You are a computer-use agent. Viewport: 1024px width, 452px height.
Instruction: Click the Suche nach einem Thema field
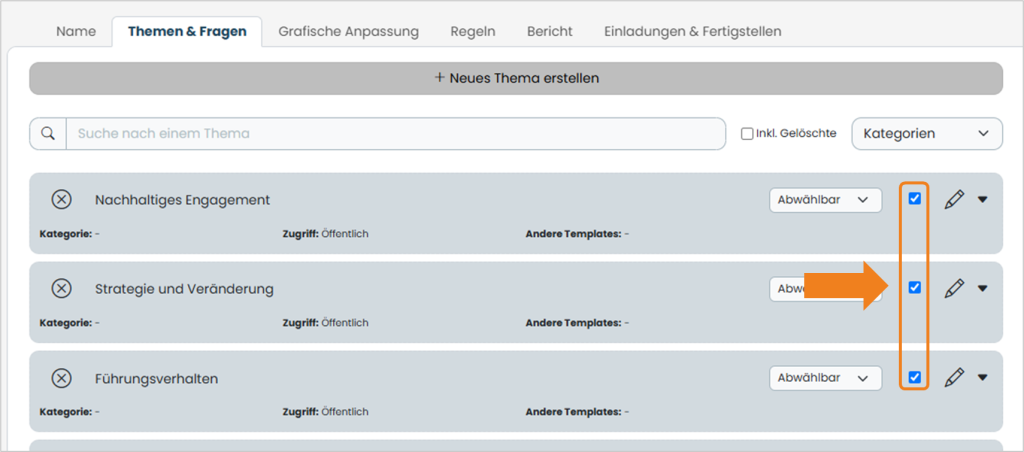[396, 133]
